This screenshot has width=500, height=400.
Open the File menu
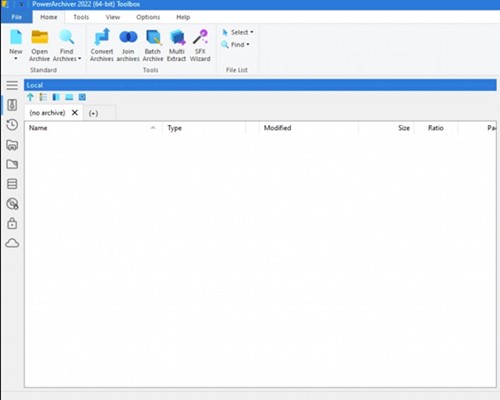pos(17,17)
